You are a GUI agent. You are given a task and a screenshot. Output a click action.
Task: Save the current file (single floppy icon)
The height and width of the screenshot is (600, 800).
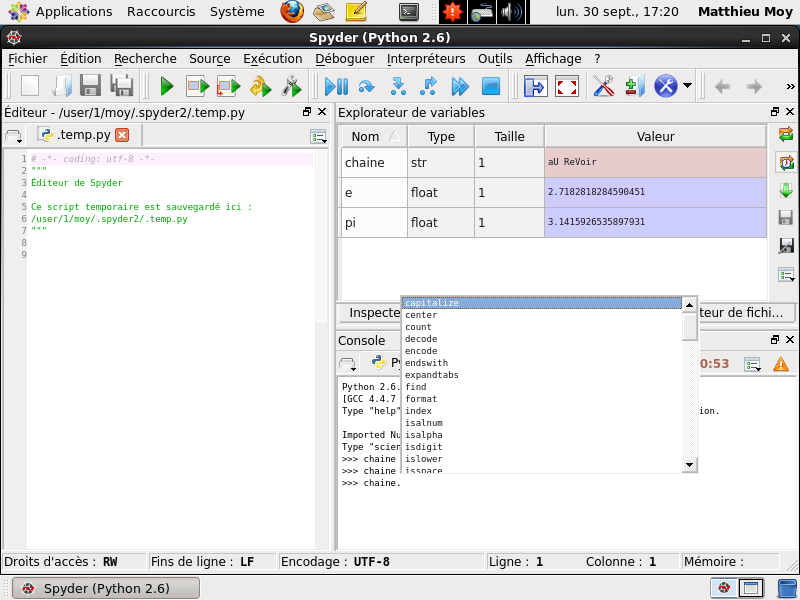91,86
